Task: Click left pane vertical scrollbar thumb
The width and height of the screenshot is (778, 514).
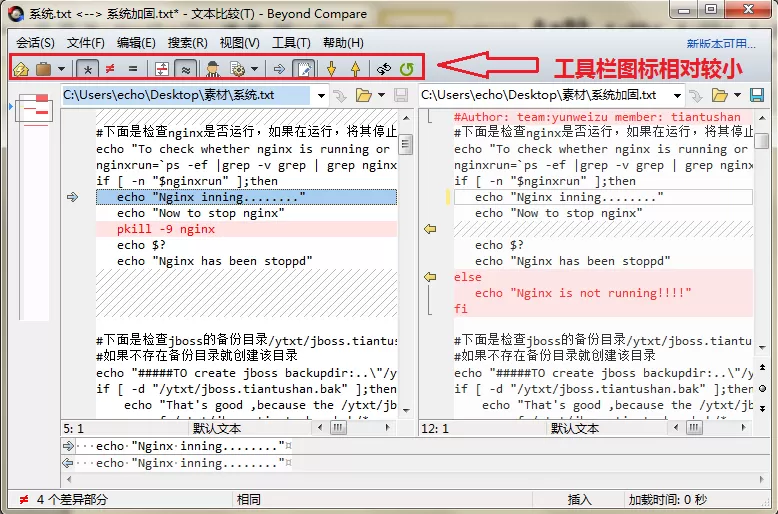Action: [406, 144]
